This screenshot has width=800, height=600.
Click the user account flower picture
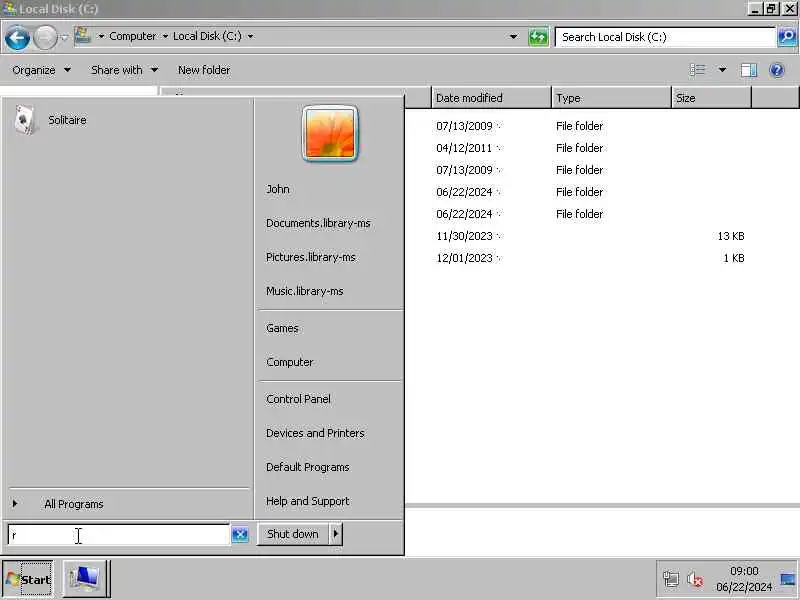pos(330,134)
